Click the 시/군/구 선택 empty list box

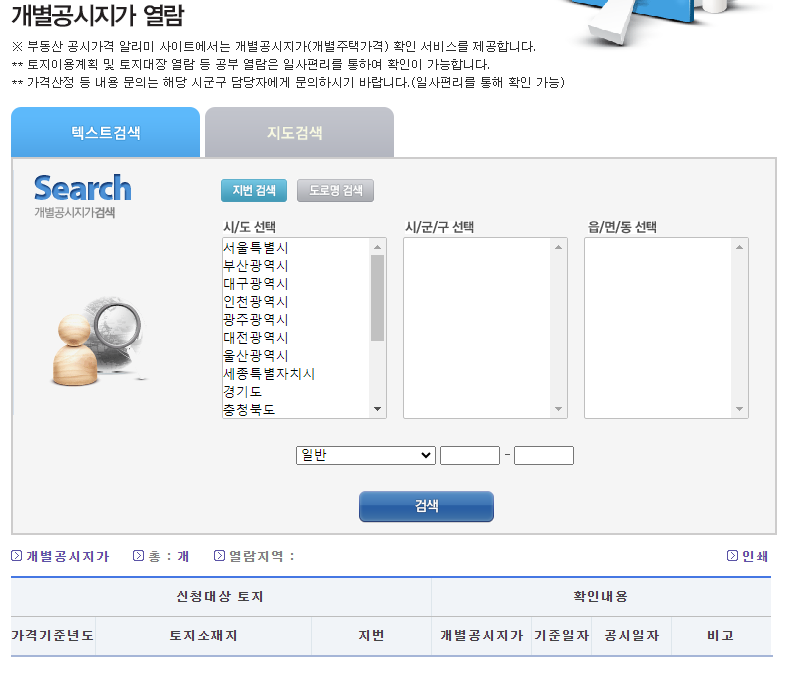click(485, 328)
